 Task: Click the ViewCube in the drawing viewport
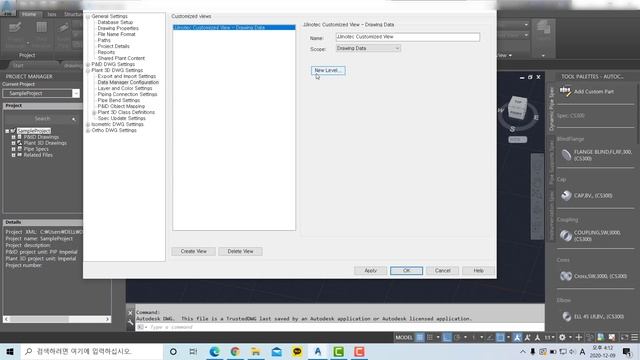(517, 108)
